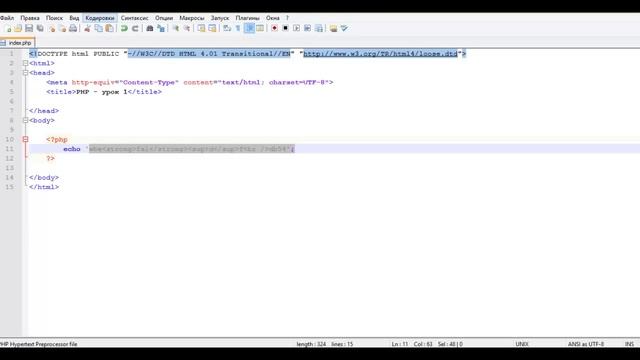640x360 pixels.
Task: Stop macro recording with black square icon
Action: 285,28
